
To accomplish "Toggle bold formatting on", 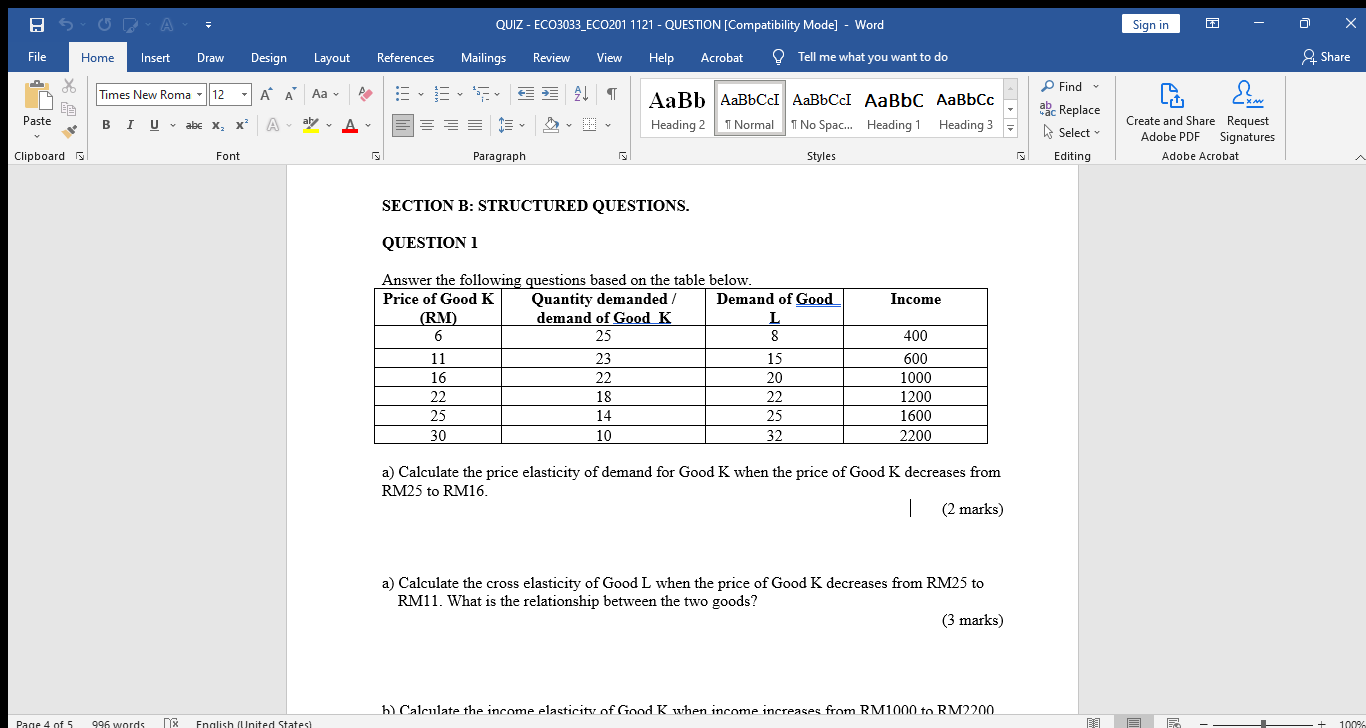I will (106, 125).
